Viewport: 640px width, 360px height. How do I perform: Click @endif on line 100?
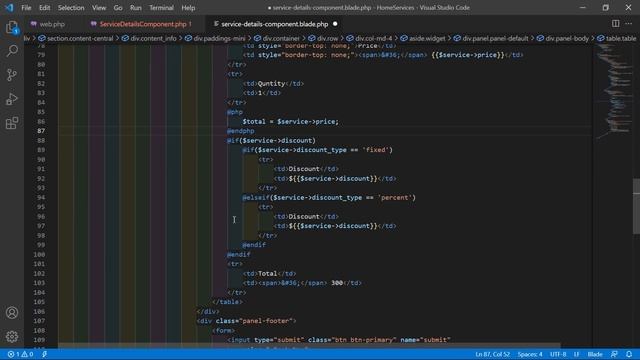pyautogui.click(x=238, y=254)
